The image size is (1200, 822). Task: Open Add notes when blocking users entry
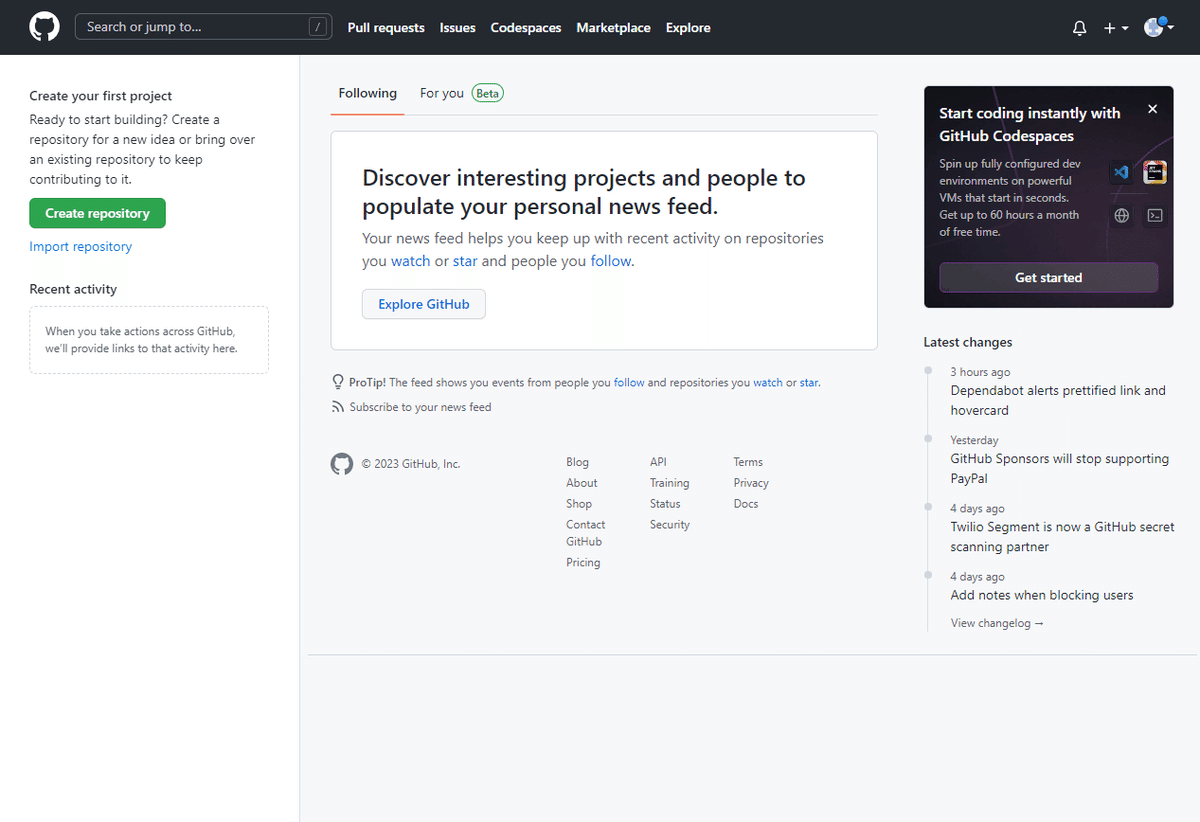coord(1042,595)
